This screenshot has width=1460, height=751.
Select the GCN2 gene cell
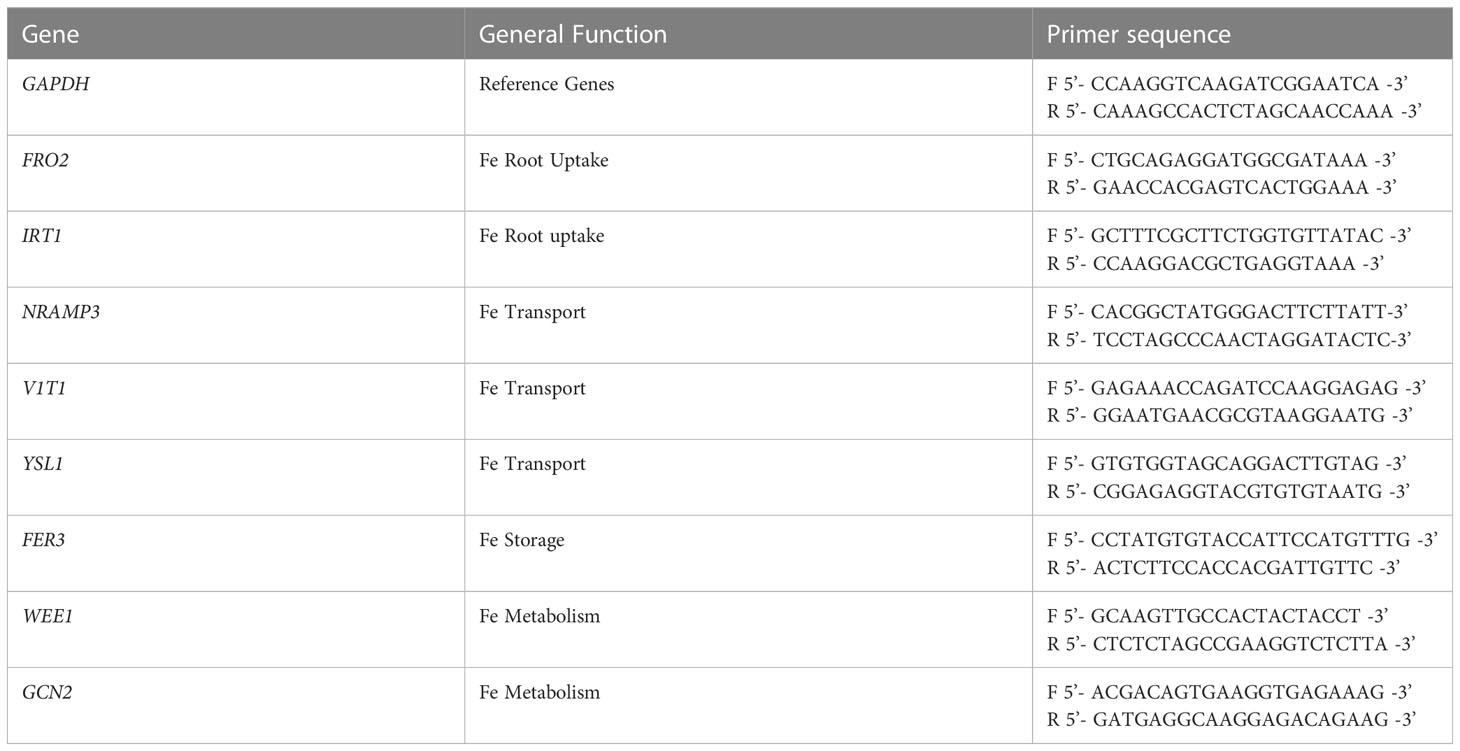[46, 692]
